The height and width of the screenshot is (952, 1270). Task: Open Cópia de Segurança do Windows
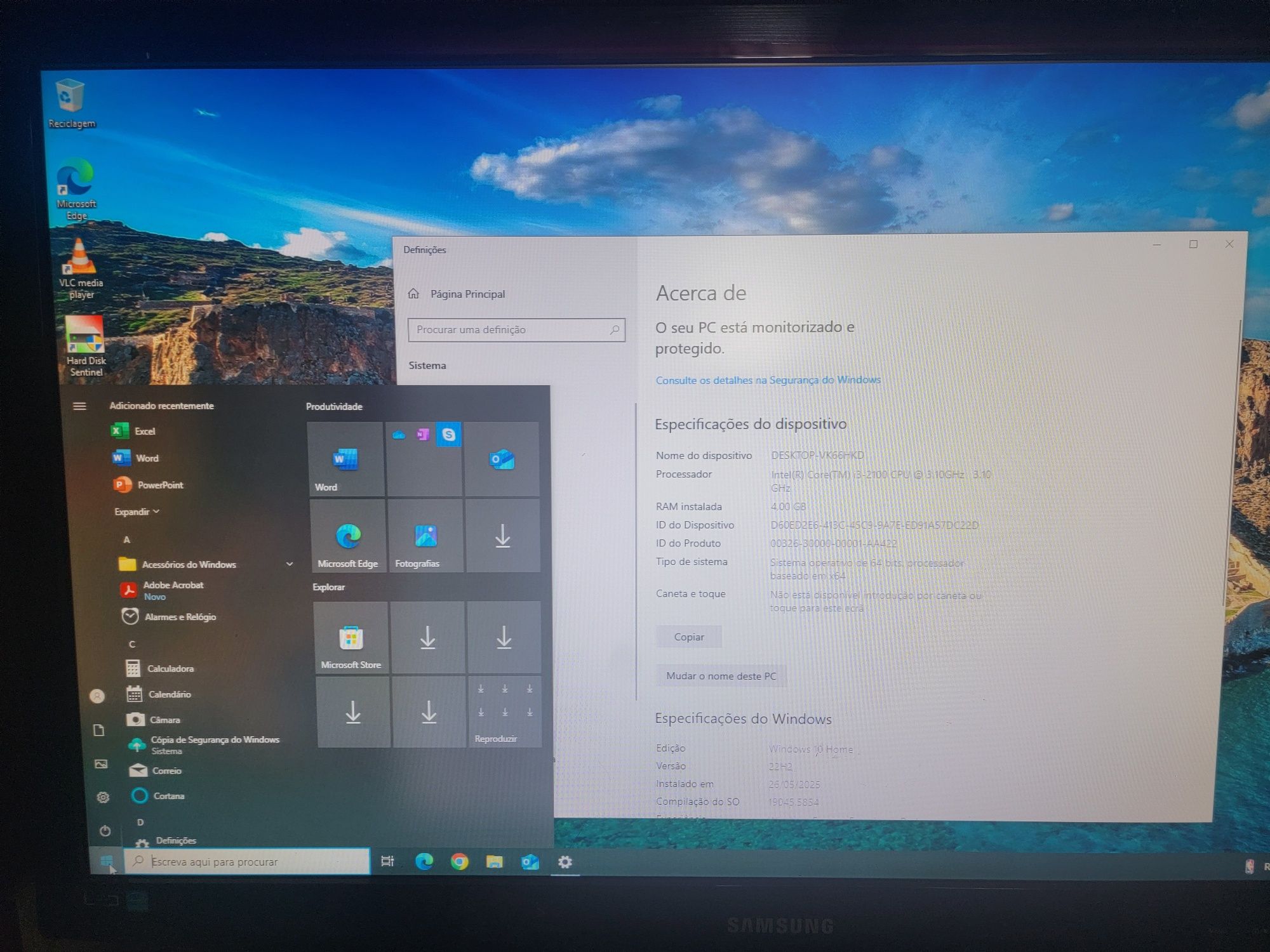(x=204, y=745)
